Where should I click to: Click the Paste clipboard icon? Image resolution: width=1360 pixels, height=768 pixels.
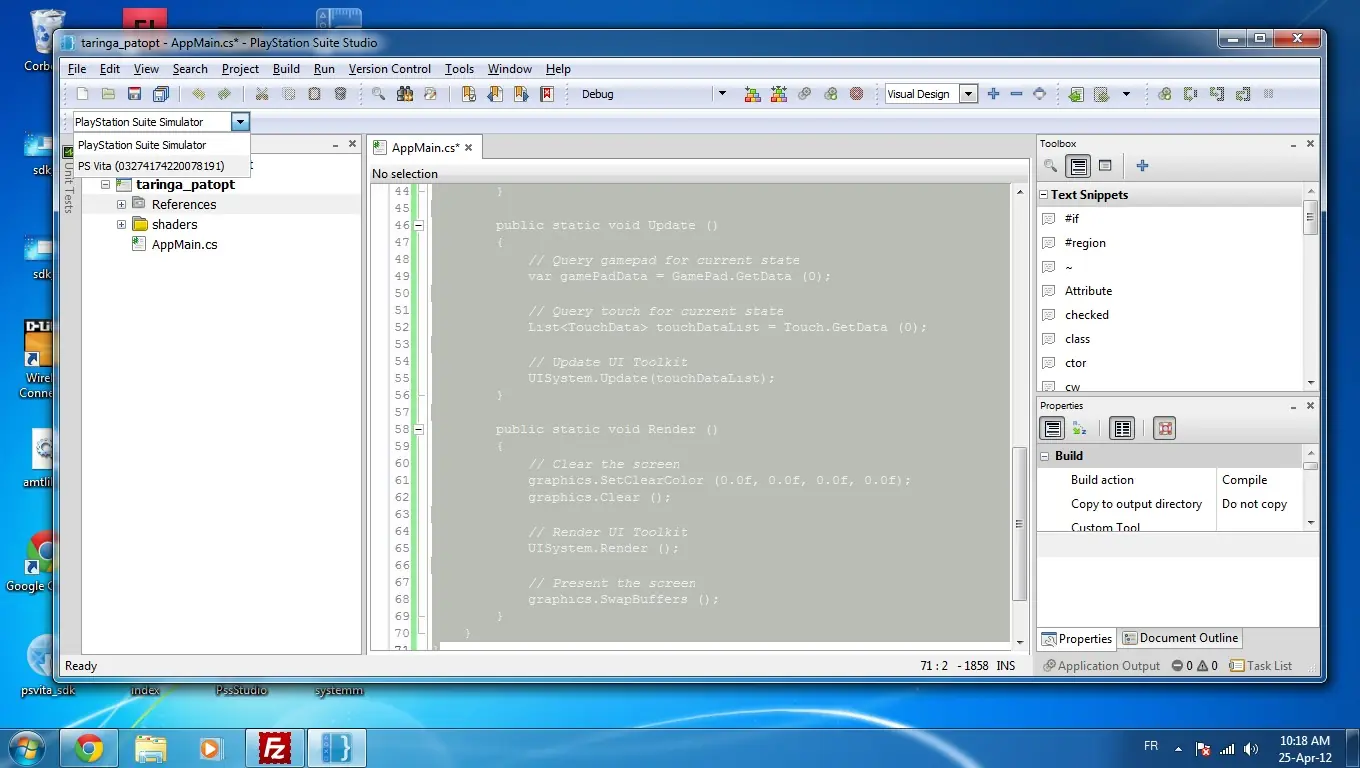coord(314,94)
